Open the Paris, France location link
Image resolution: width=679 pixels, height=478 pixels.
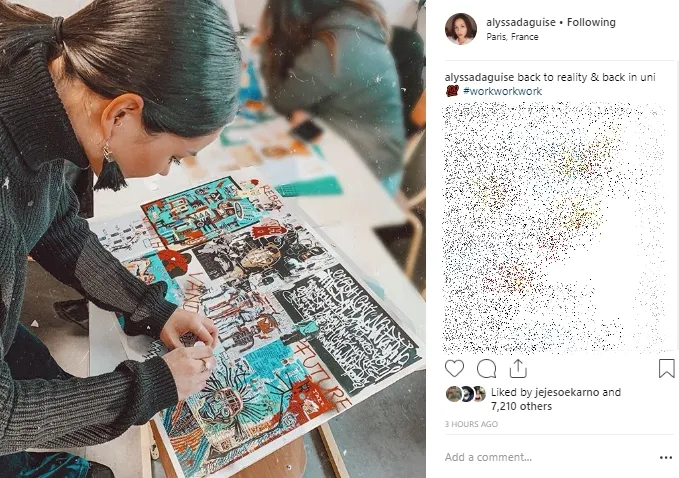click(x=512, y=37)
